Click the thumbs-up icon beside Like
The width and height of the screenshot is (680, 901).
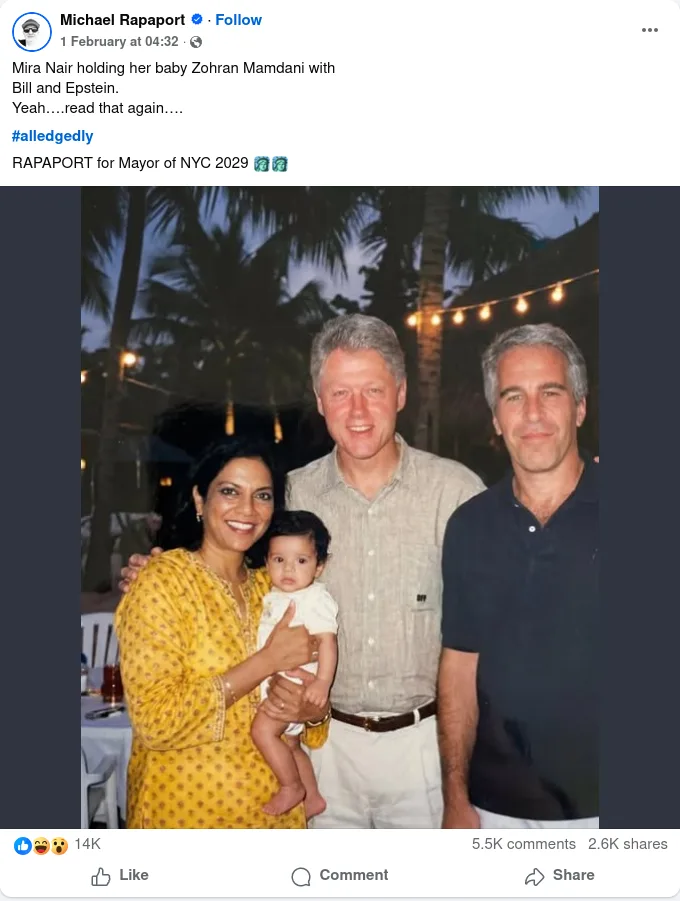coord(101,876)
